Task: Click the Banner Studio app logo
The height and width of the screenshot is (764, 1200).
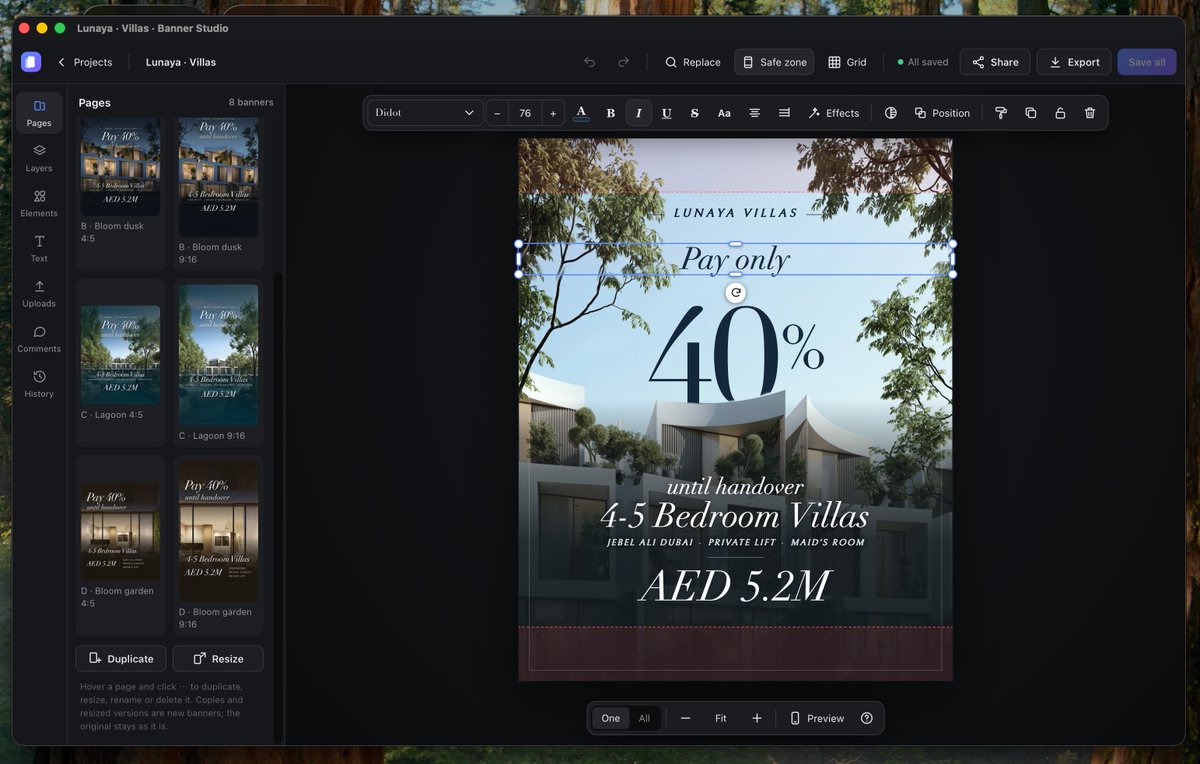Action: pos(31,62)
